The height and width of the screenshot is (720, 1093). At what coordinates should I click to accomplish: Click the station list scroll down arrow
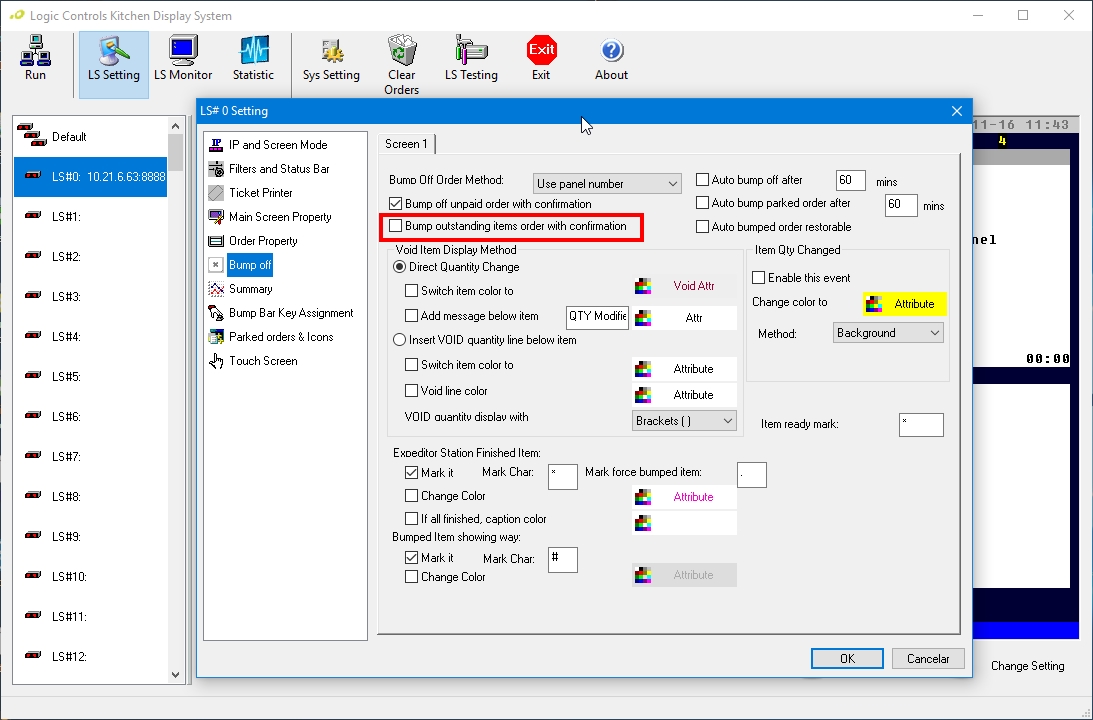point(175,674)
